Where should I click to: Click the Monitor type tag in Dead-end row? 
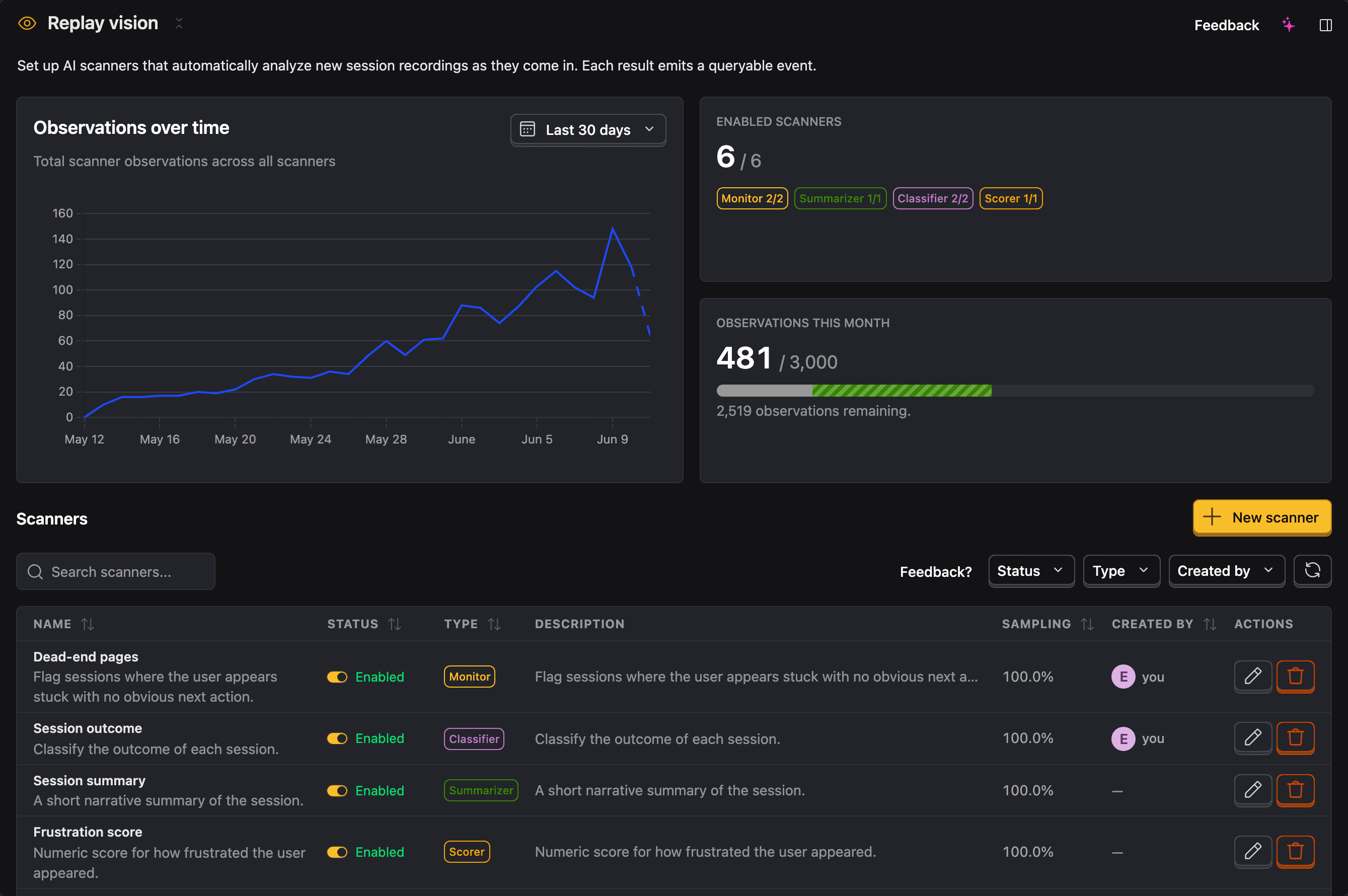[x=469, y=677]
